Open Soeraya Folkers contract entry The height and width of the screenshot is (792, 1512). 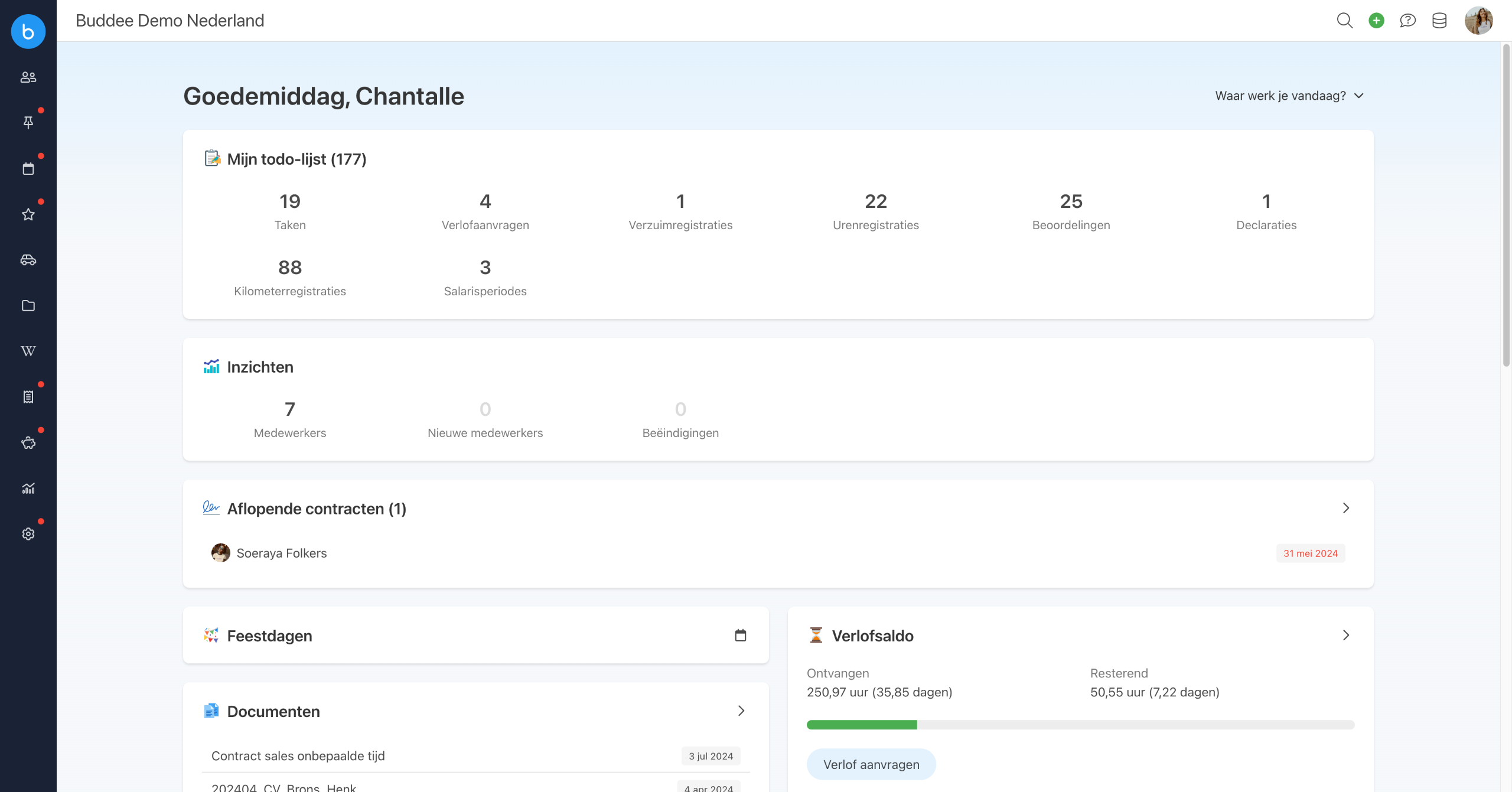click(282, 553)
